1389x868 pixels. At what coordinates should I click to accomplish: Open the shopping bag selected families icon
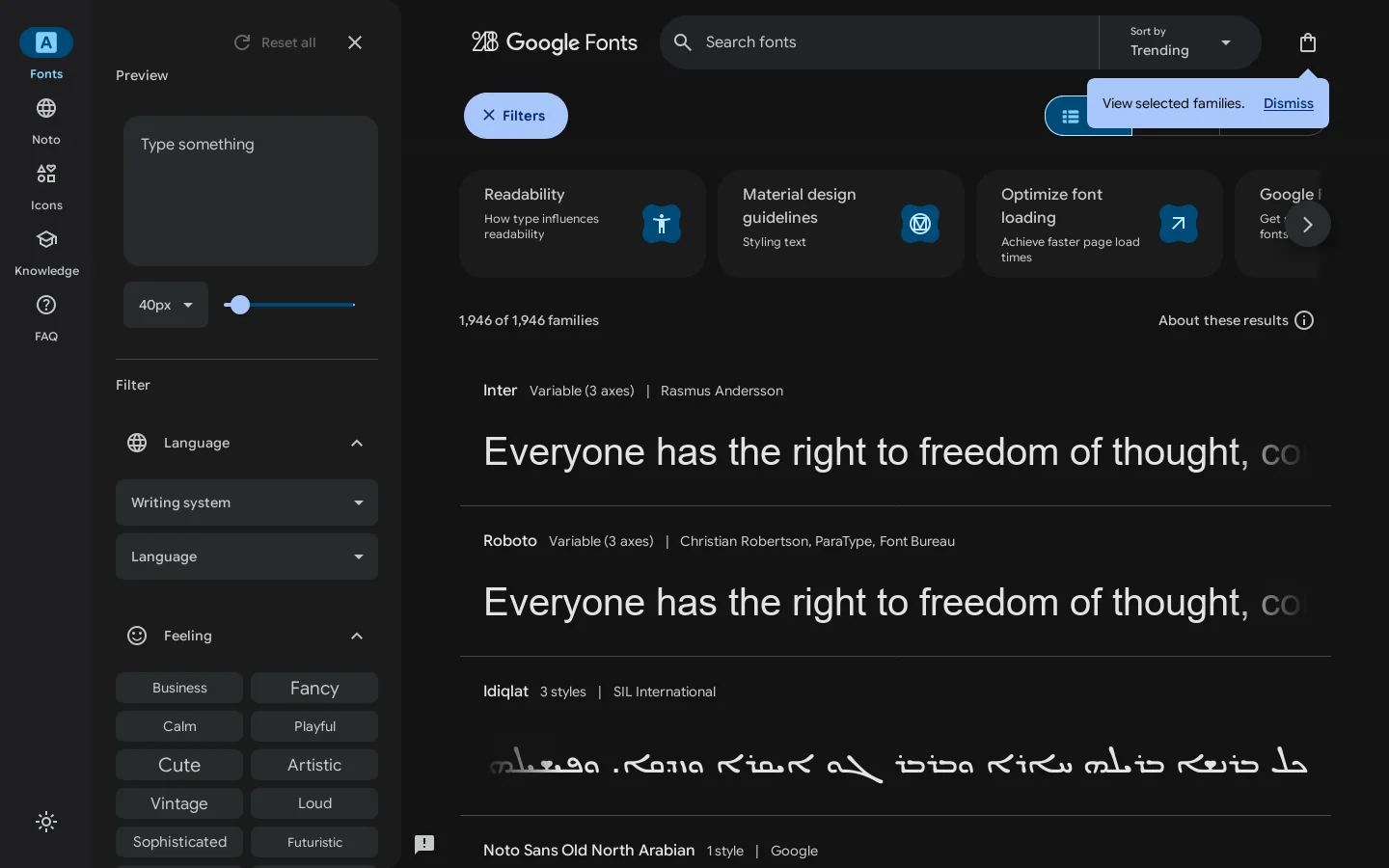pos(1308,42)
